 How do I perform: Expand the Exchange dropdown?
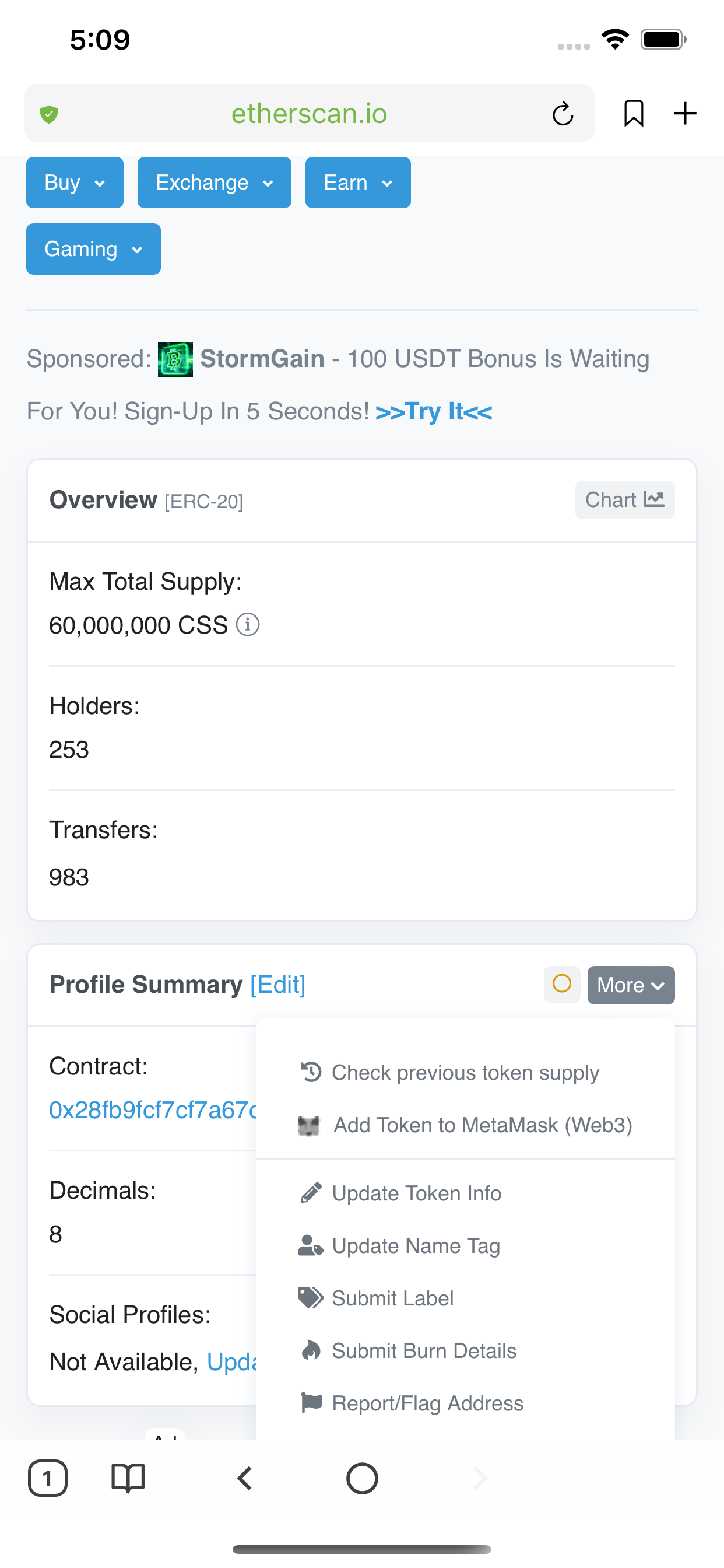tap(214, 183)
